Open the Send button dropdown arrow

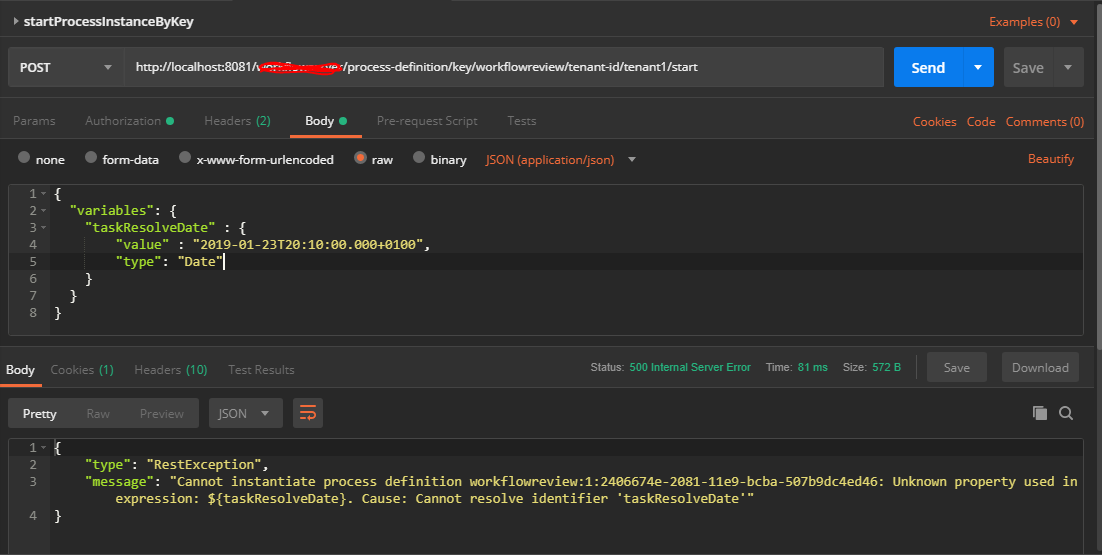tap(978, 67)
